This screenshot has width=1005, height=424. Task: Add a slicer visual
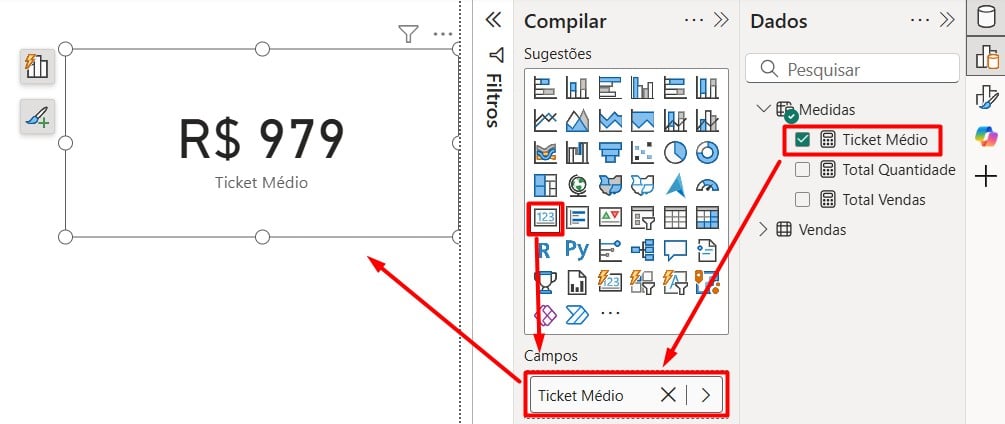(642, 218)
